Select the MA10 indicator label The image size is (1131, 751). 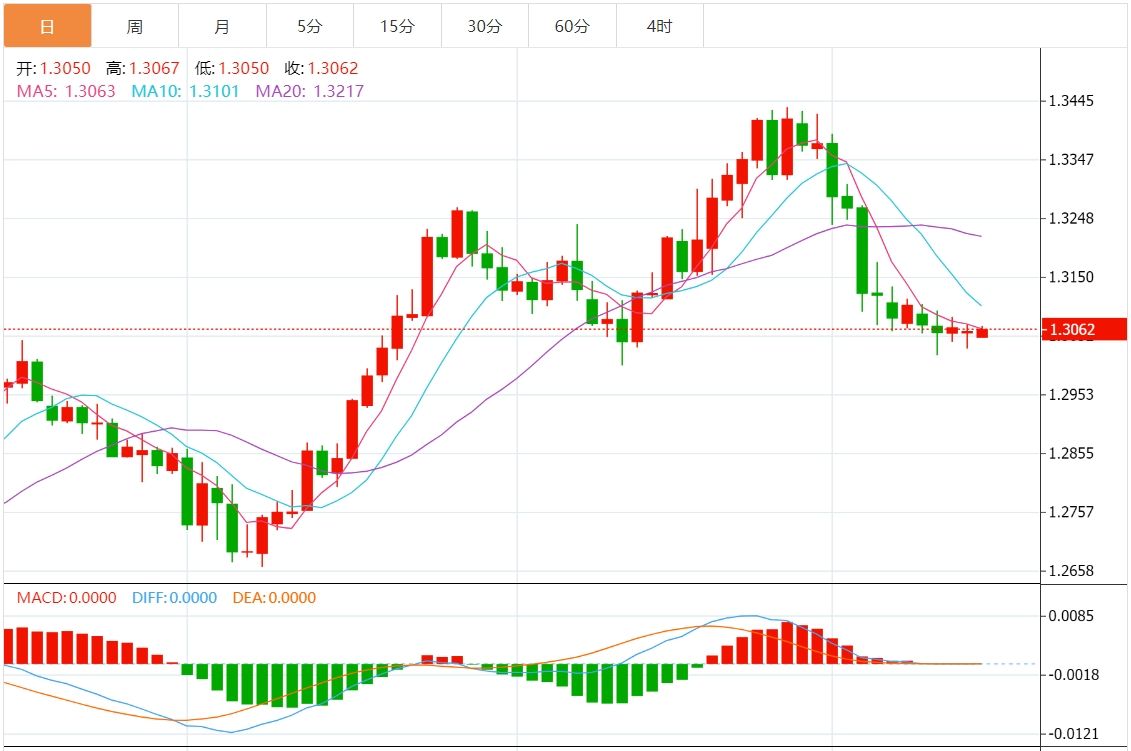185,91
